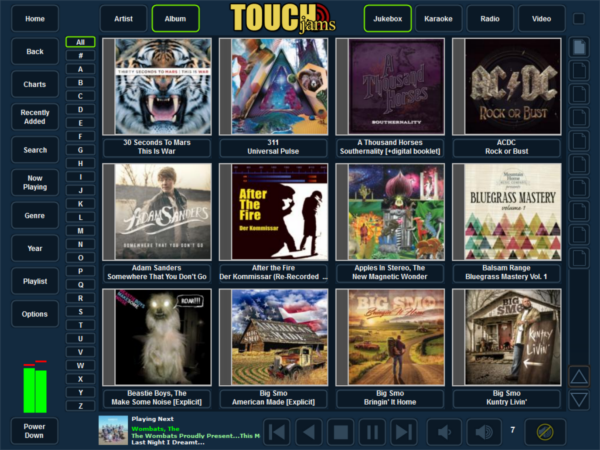Screen dimensions: 600x450
Task: Browse by Year
Action: [x=35, y=248]
